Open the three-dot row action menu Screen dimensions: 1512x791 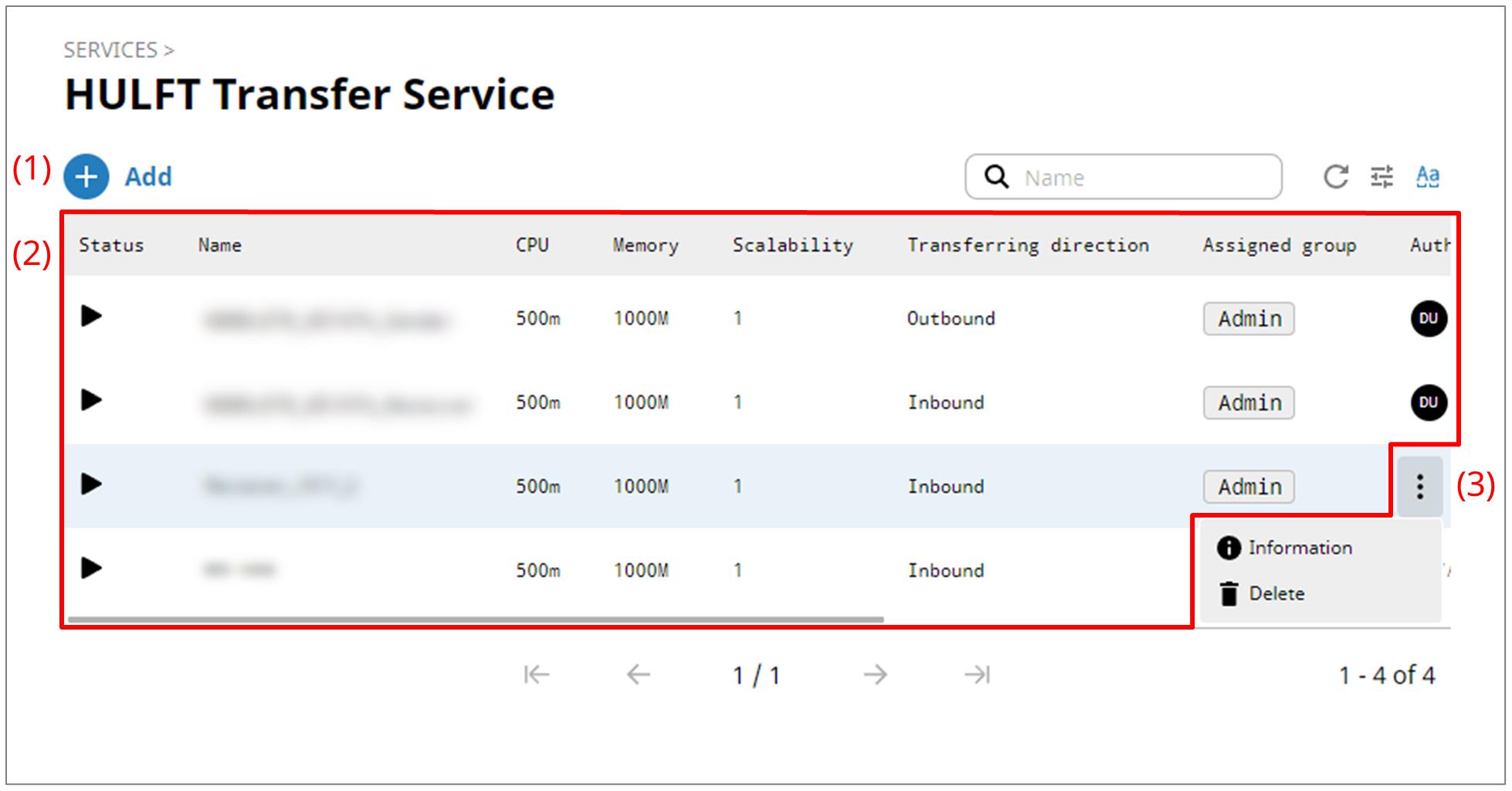coord(1419,487)
